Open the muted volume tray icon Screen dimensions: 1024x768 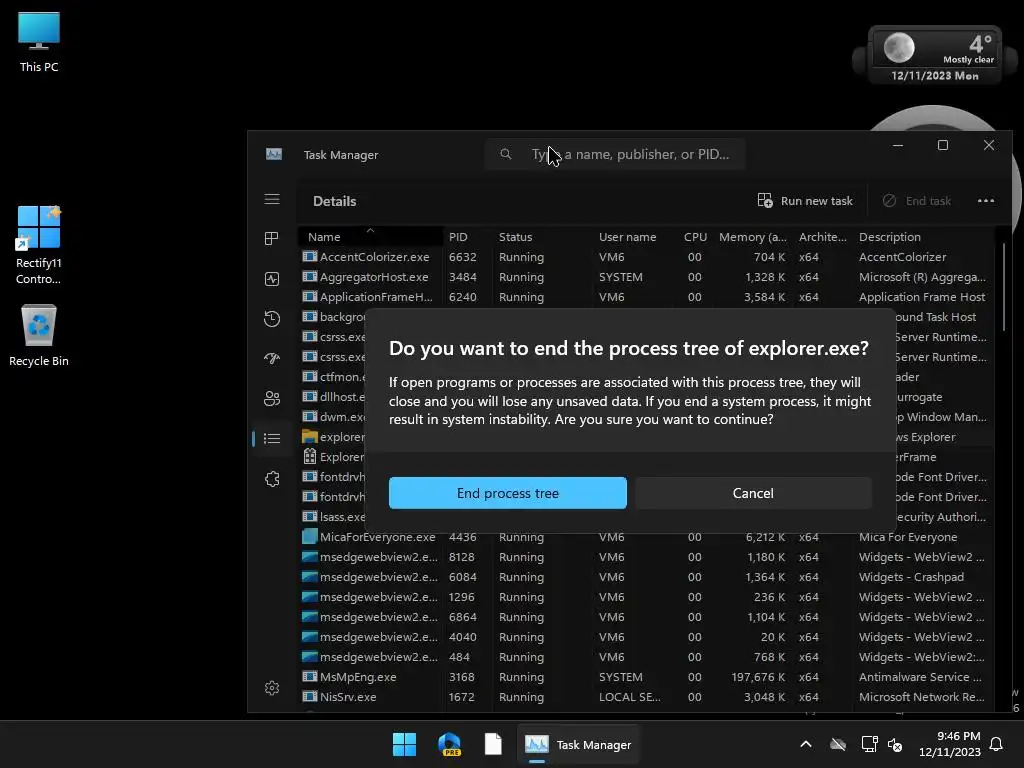895,744
